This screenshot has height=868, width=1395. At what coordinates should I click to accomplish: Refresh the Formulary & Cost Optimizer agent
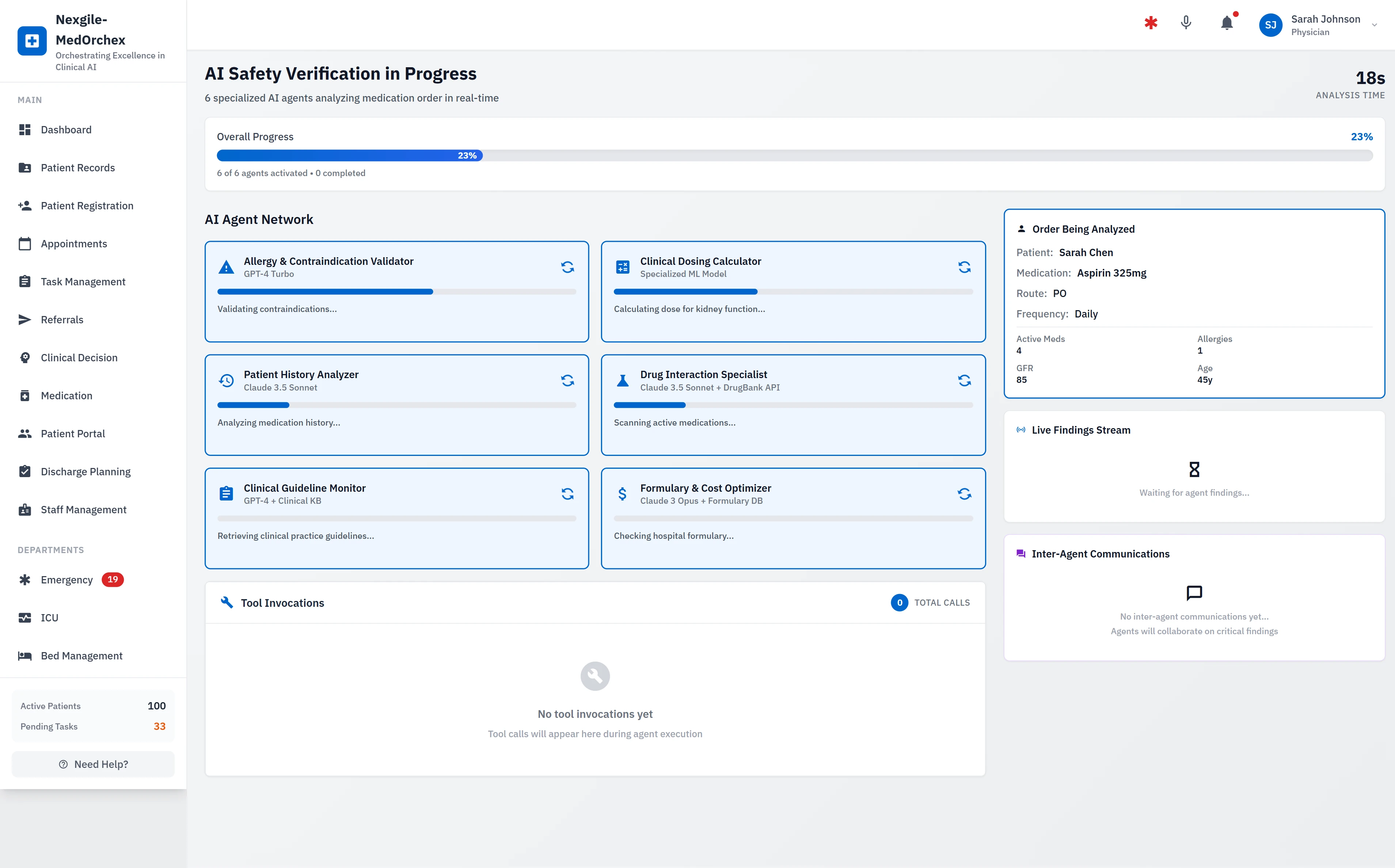[x=964, y=493]
